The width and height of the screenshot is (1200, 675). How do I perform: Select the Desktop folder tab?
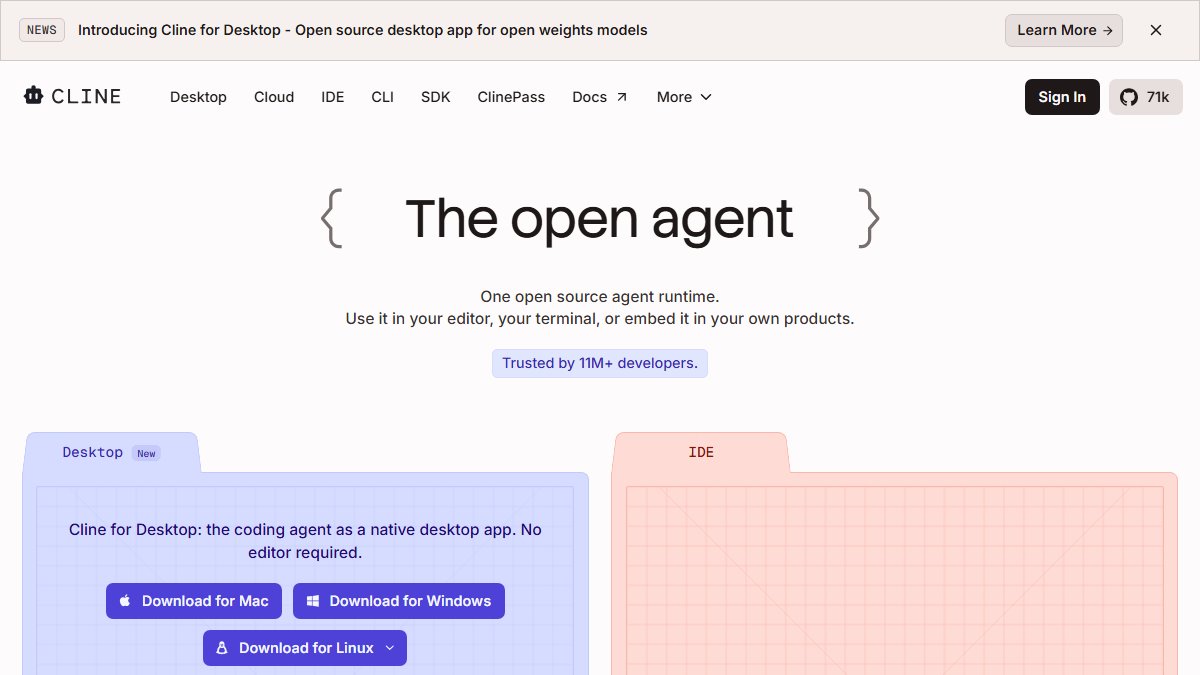pyautogui.click(x=111, y=453)
